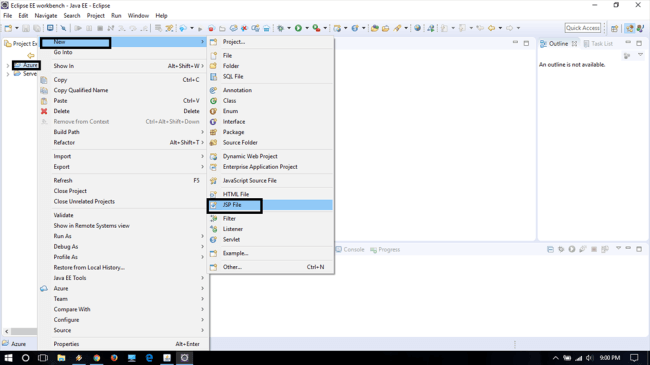Click the Project Explorer horizontal scrollbar

[24, 331]
